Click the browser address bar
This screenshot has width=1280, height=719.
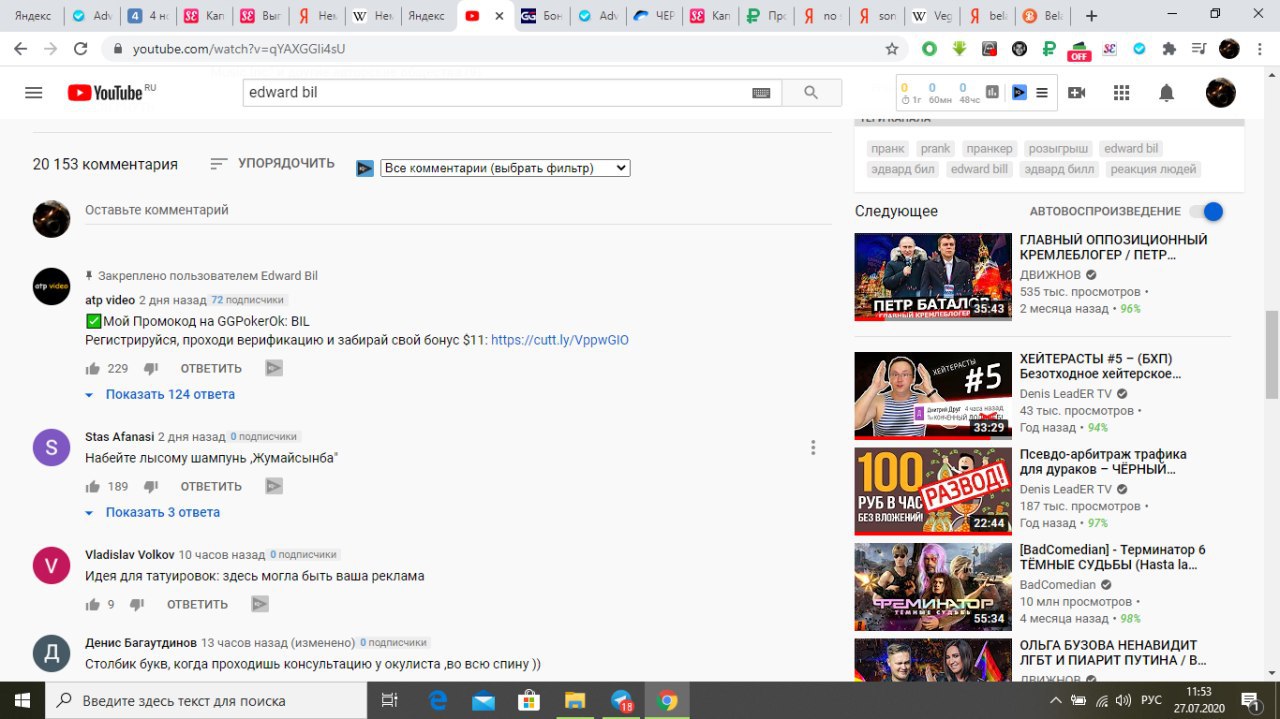(500, 48)
